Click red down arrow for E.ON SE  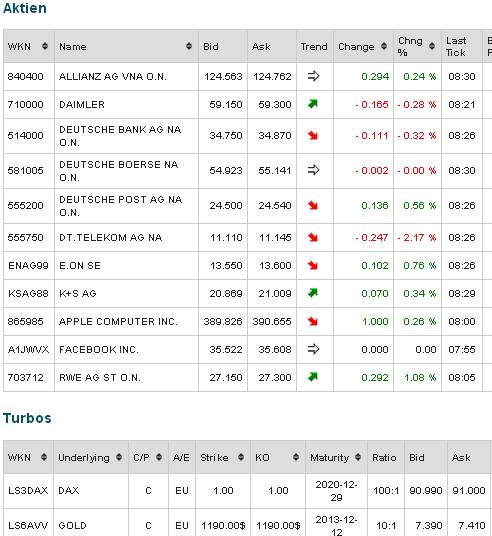(x=313, y=265)
